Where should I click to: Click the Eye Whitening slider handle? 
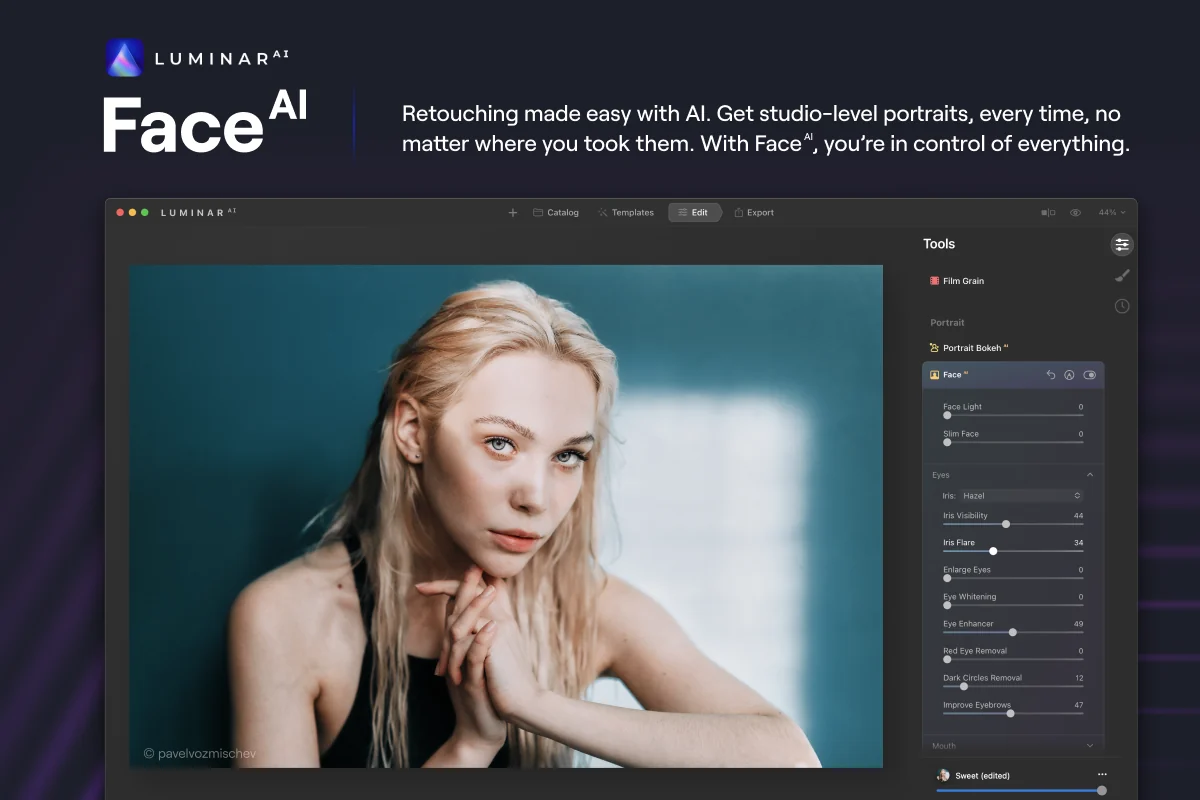click(947, 605)
